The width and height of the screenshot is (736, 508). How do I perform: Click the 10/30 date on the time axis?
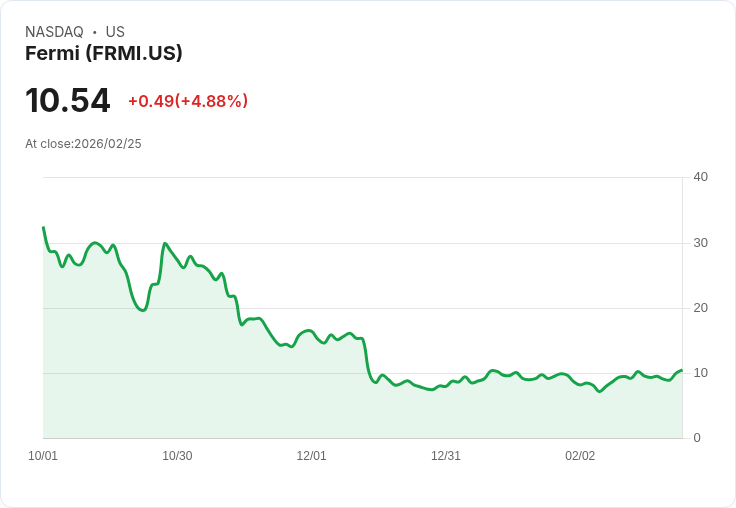(x=177, y=456)
